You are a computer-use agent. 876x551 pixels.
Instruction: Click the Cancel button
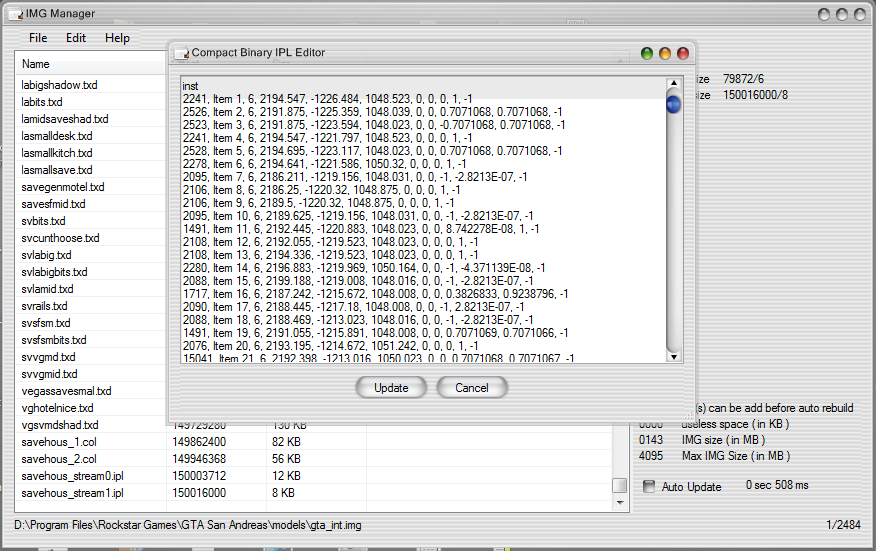coord(471,388)
